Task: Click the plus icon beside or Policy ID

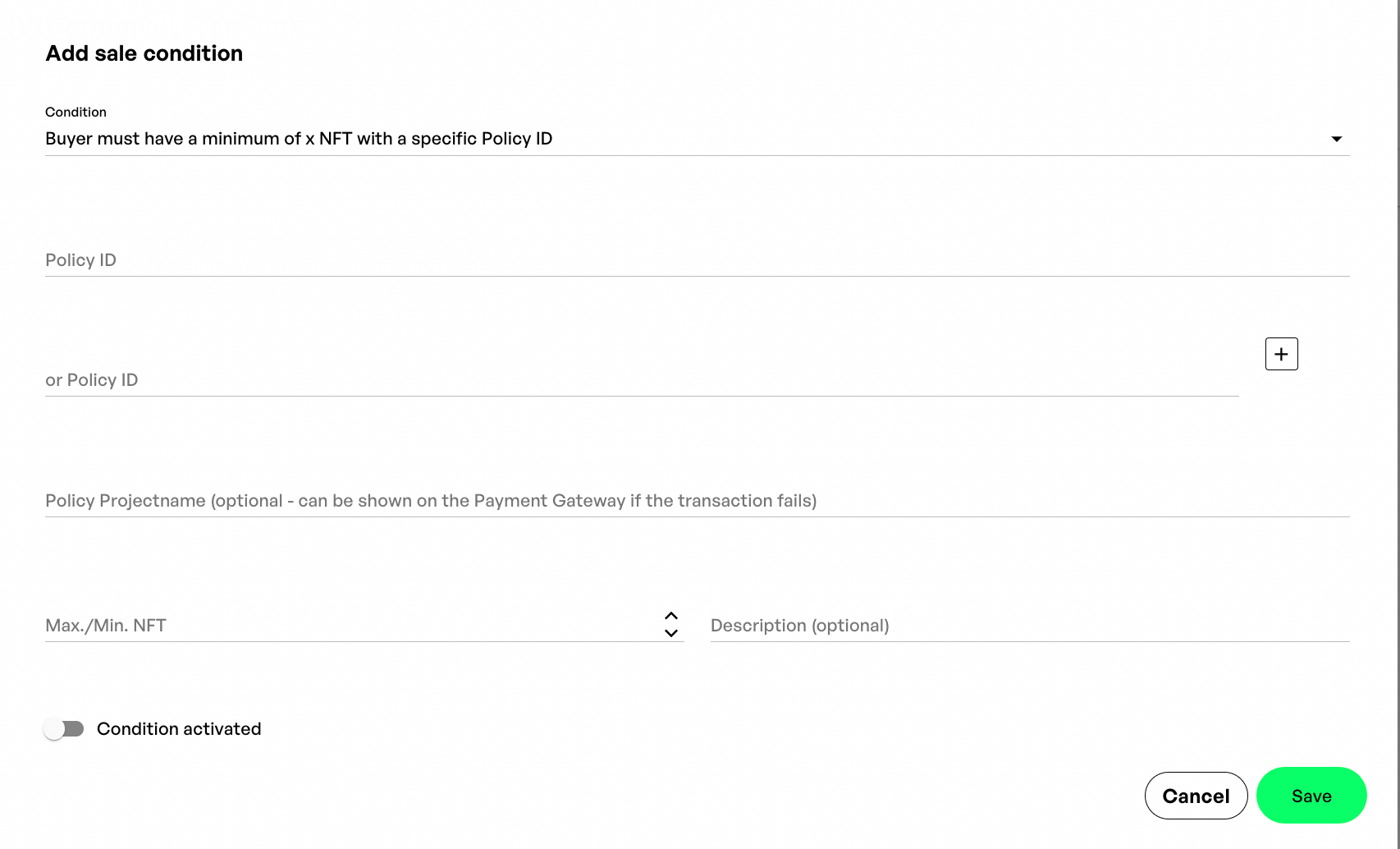Action: 1281,354
